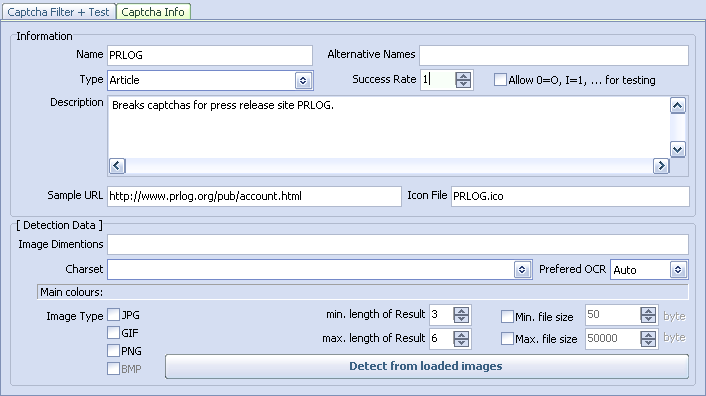Viewport: 706px width, 396px height.
Task: Enable Allow 0=O, I=1 for testing checkbox
Action: point(500,80)
